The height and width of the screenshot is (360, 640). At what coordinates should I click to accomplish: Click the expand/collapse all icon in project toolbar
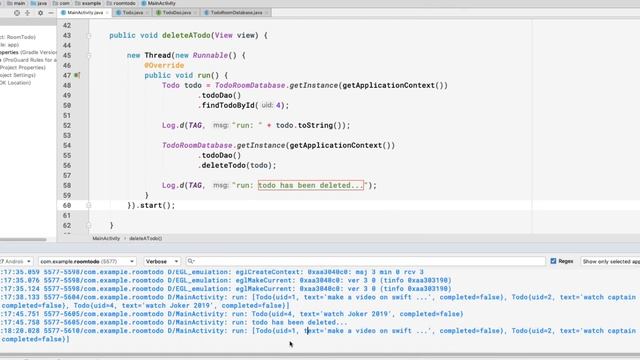(27, 13)
